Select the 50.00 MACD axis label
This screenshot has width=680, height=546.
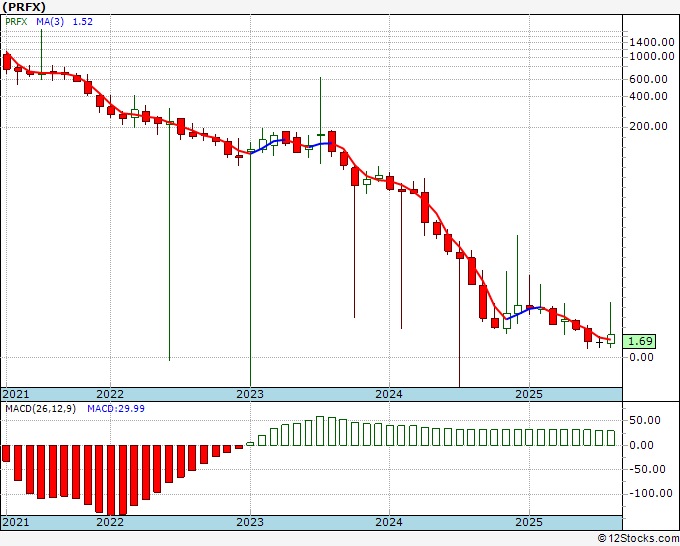point(644,420)
